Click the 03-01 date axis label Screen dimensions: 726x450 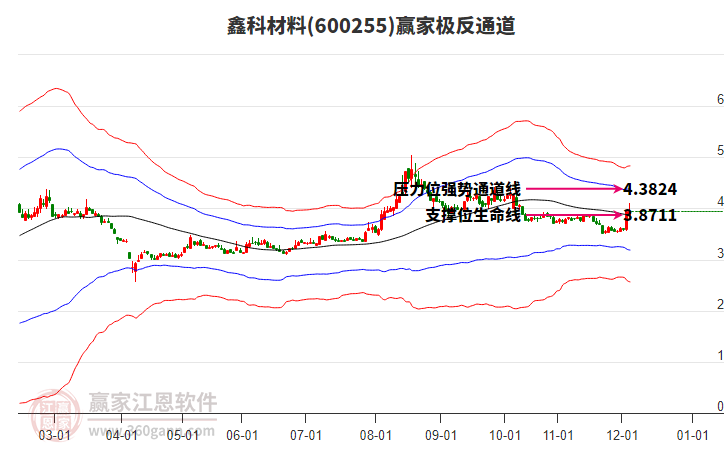[x=54, y=435]
